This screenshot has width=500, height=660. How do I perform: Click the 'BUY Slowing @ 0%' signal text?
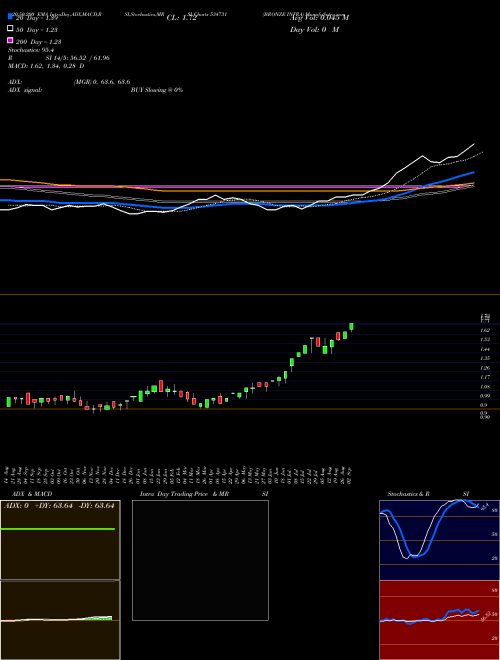click(x=157, y=90)
